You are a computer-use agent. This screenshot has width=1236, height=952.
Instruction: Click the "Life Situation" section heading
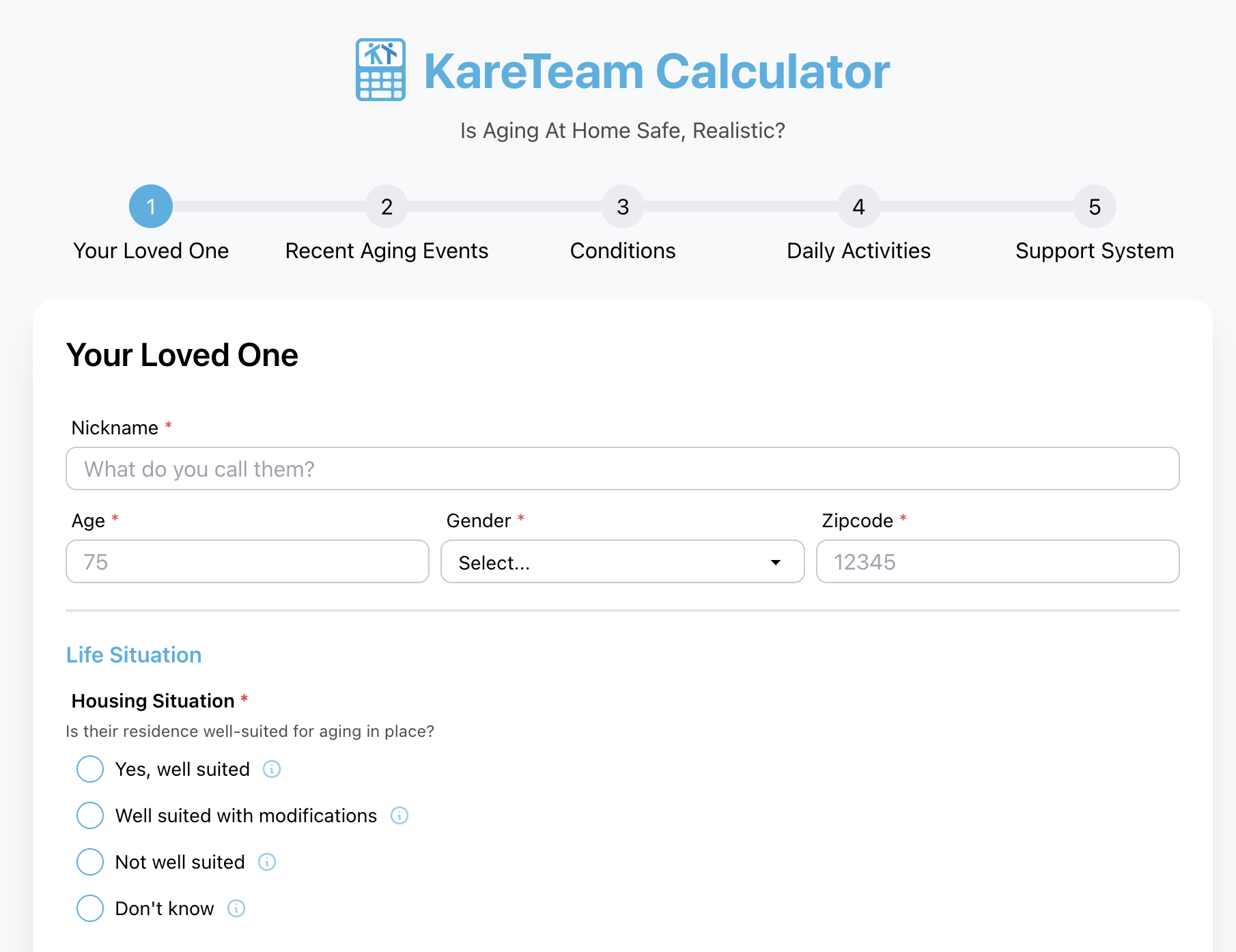134,655
